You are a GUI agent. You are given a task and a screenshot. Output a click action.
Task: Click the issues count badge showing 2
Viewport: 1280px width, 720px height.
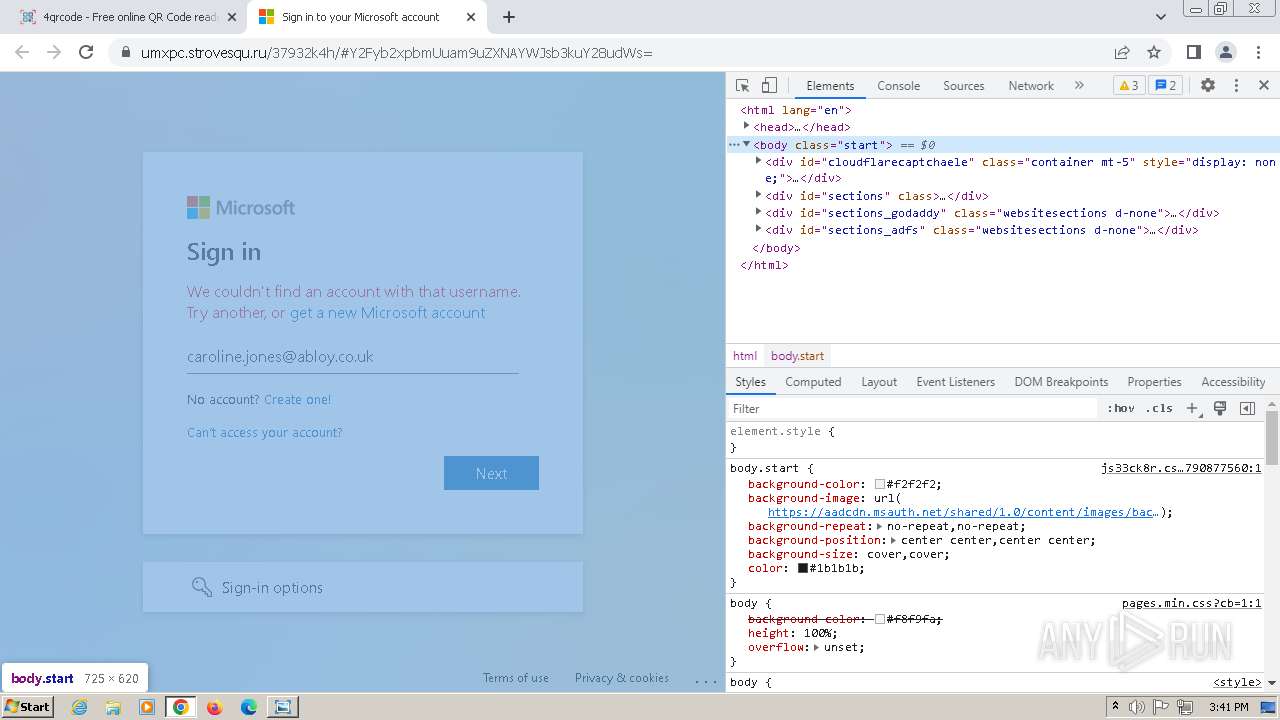1166,86
